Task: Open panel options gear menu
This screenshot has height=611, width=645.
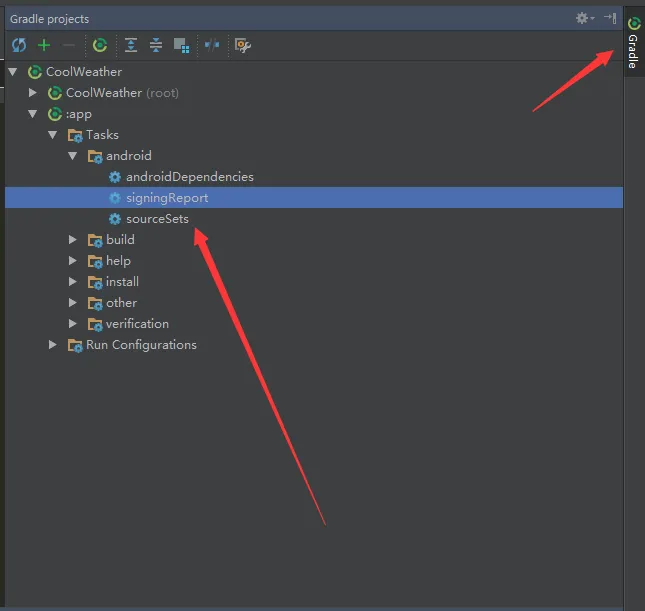Action: [x=585, y=18]
